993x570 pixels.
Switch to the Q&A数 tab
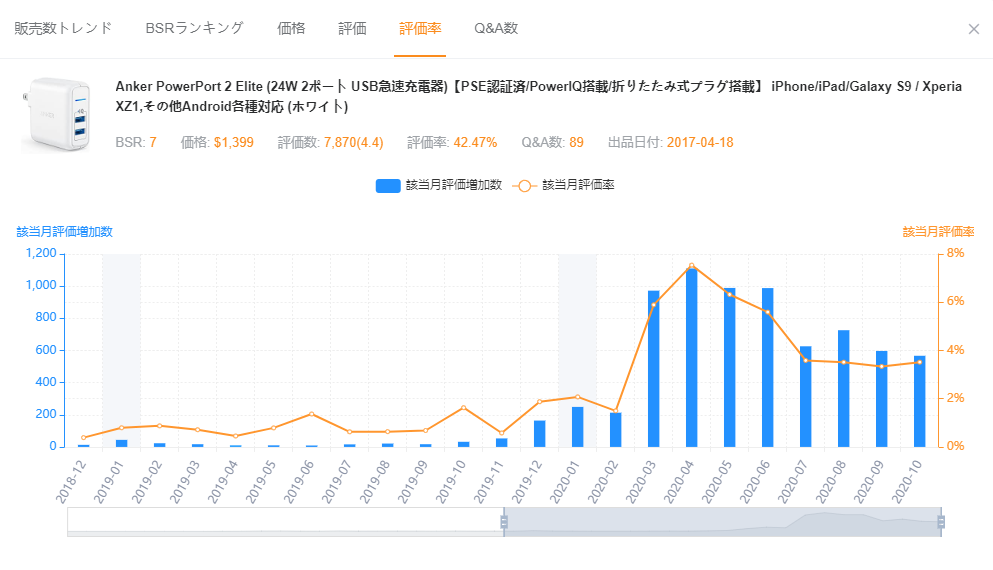[x=496, y=28]
